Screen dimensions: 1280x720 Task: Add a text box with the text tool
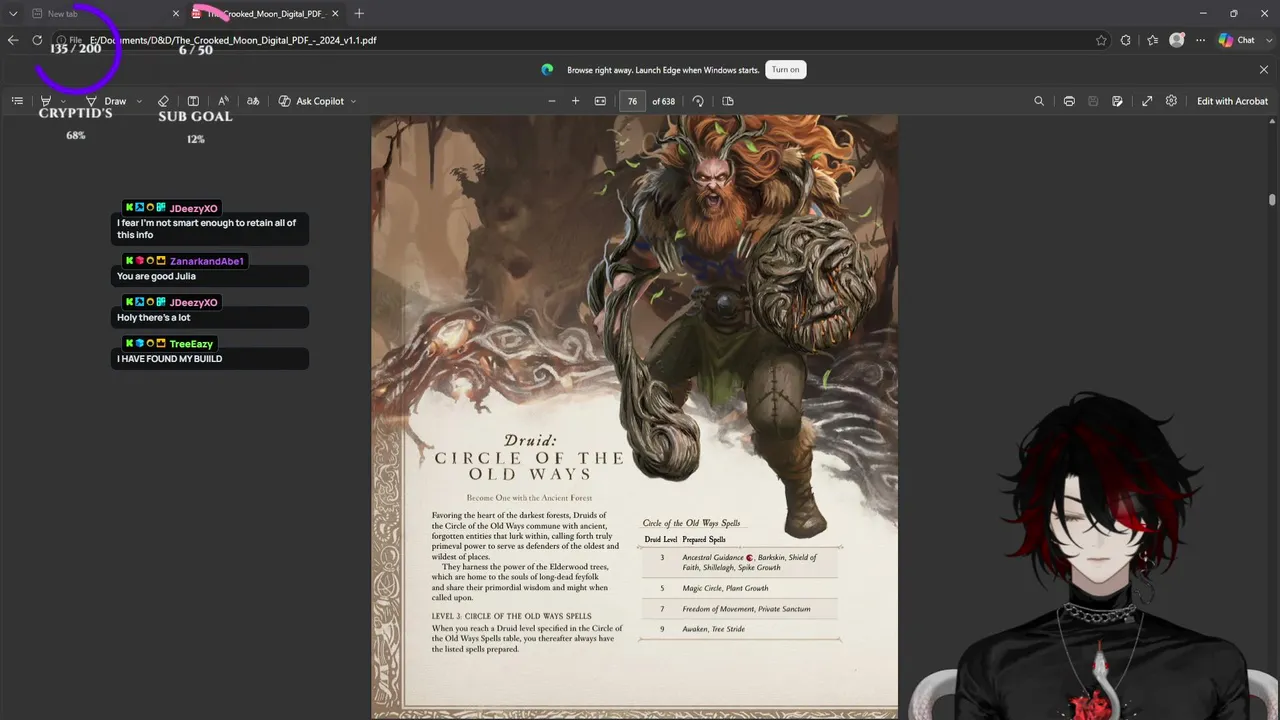(x=193, y=101)
